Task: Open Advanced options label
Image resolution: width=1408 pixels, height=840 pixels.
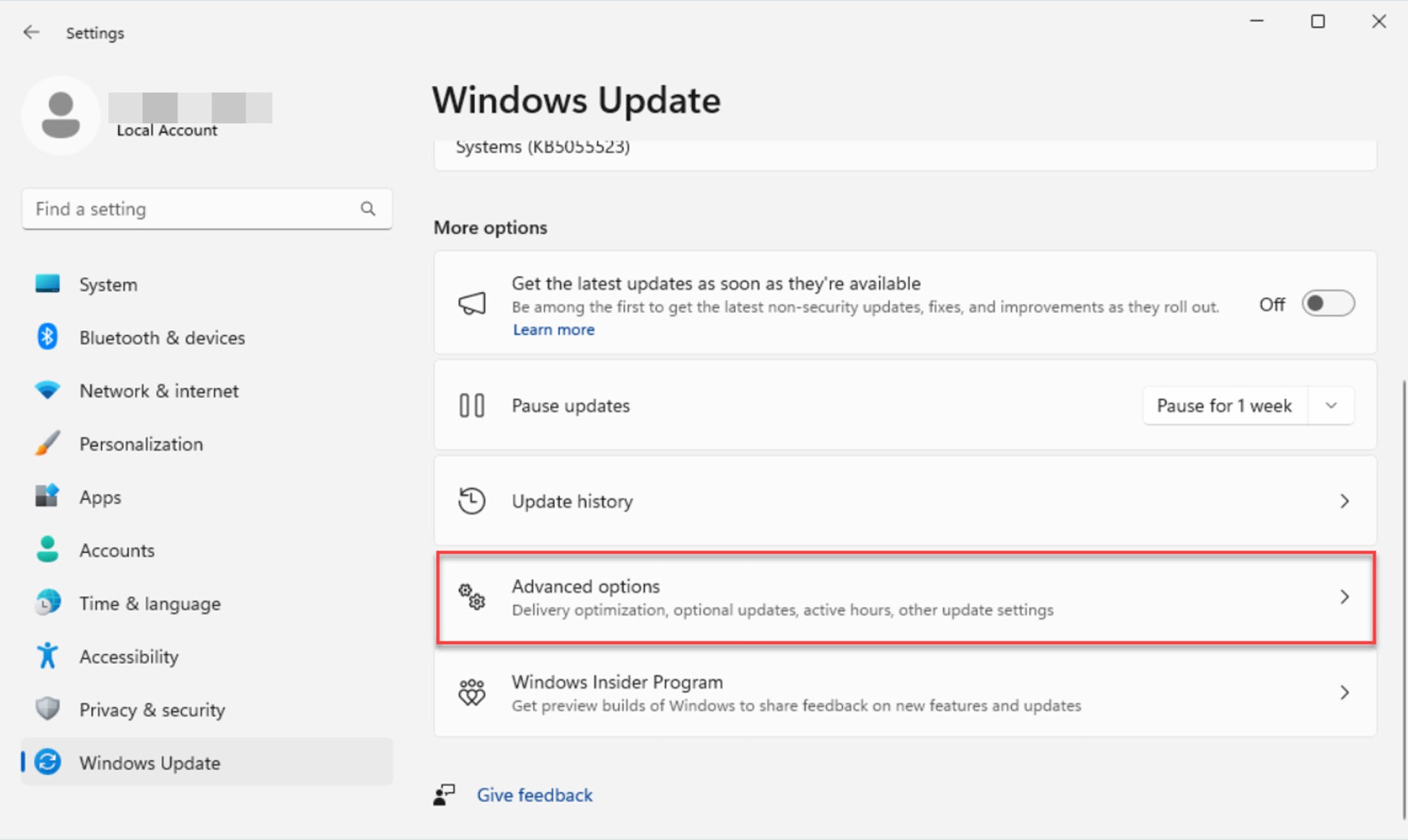Action: click(586, 586)
